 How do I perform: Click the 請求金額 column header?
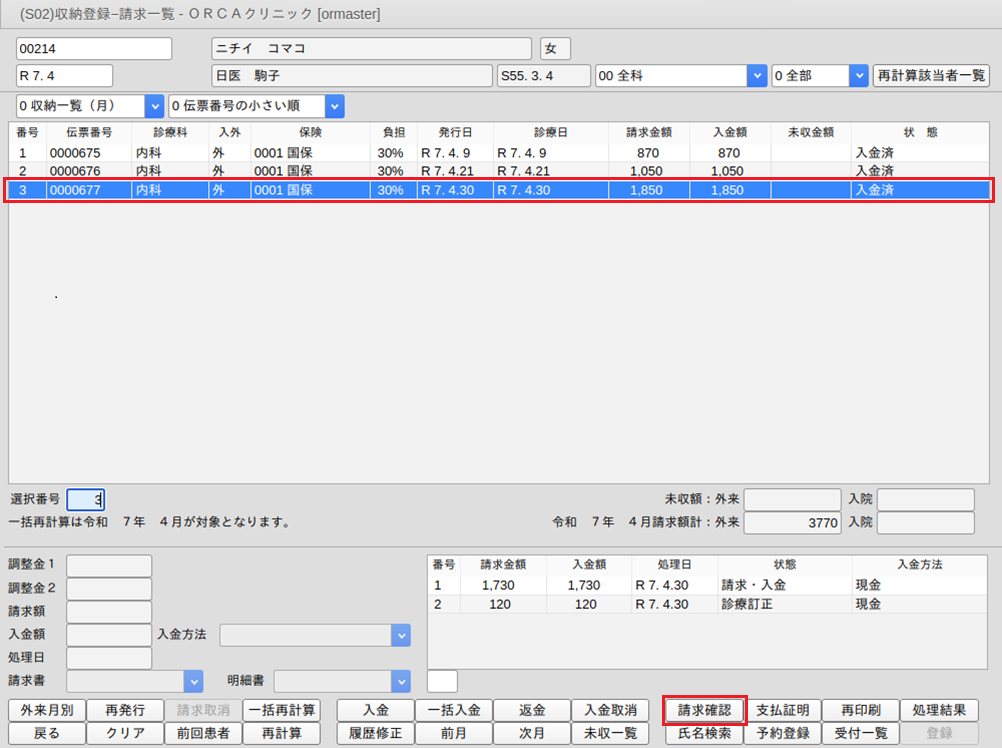point(649,132)
